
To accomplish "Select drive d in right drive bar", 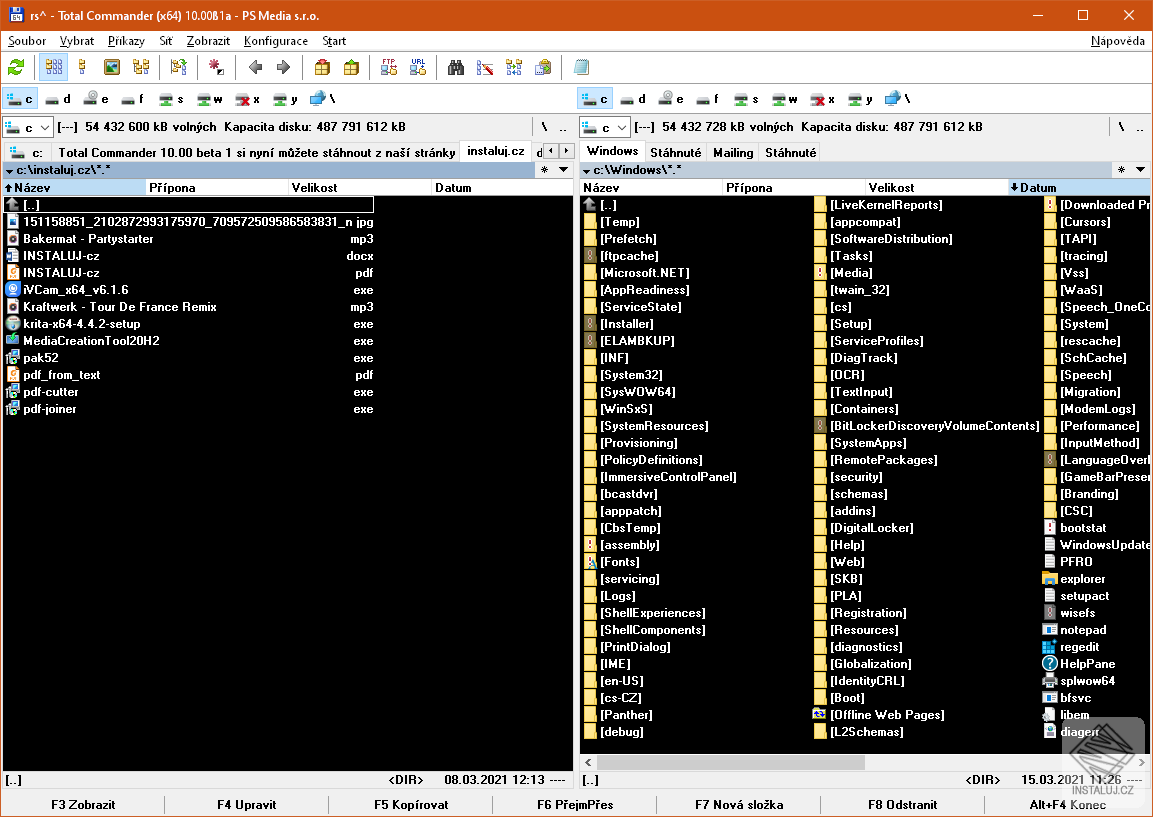I will (633, 99).
